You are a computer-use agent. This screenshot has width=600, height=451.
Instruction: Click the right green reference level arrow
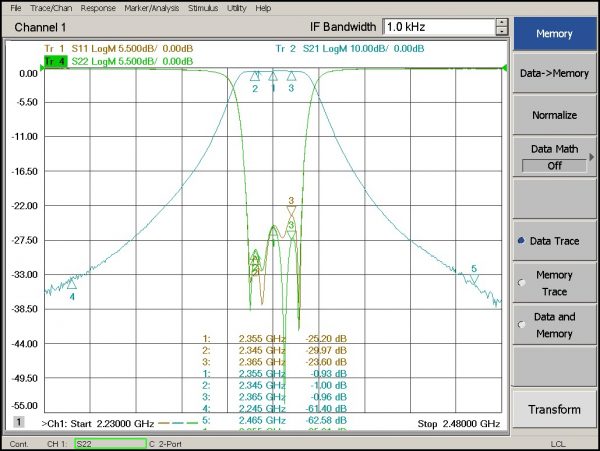pos(505,68)
